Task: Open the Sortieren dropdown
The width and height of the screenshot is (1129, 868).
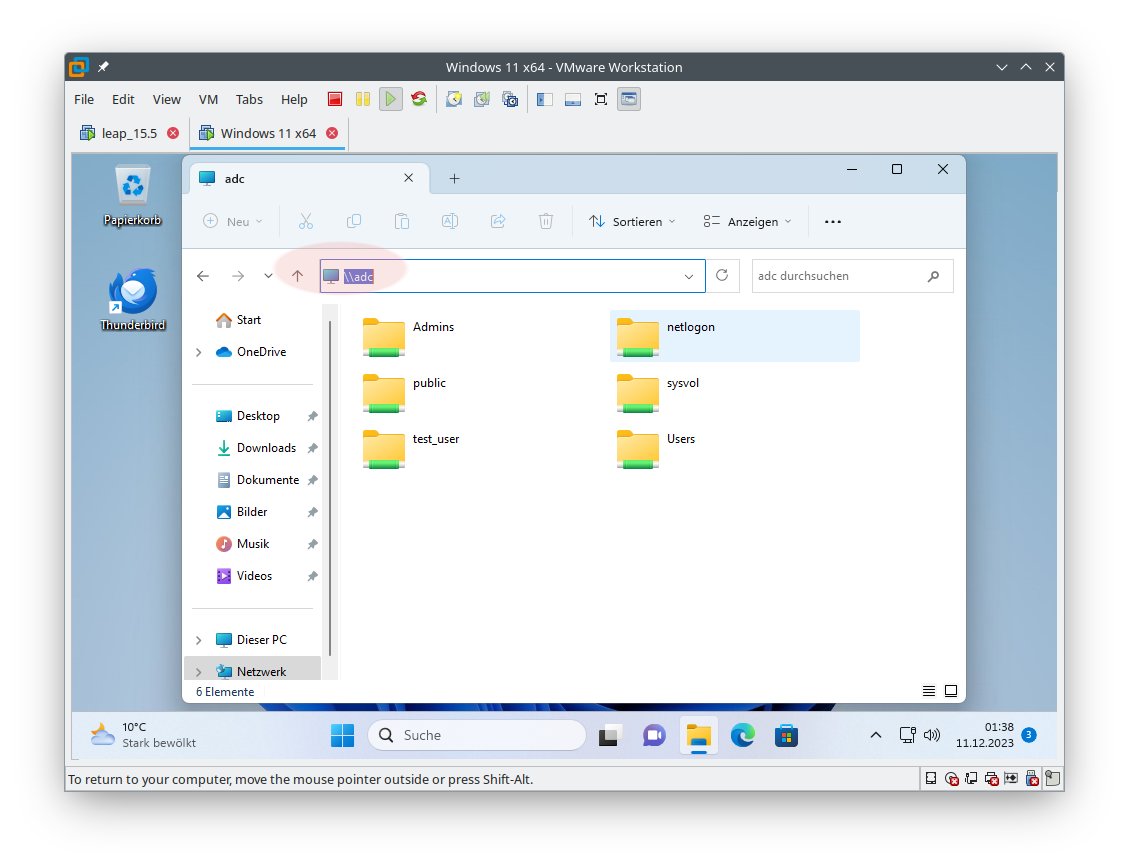Action: coord(632,222)
